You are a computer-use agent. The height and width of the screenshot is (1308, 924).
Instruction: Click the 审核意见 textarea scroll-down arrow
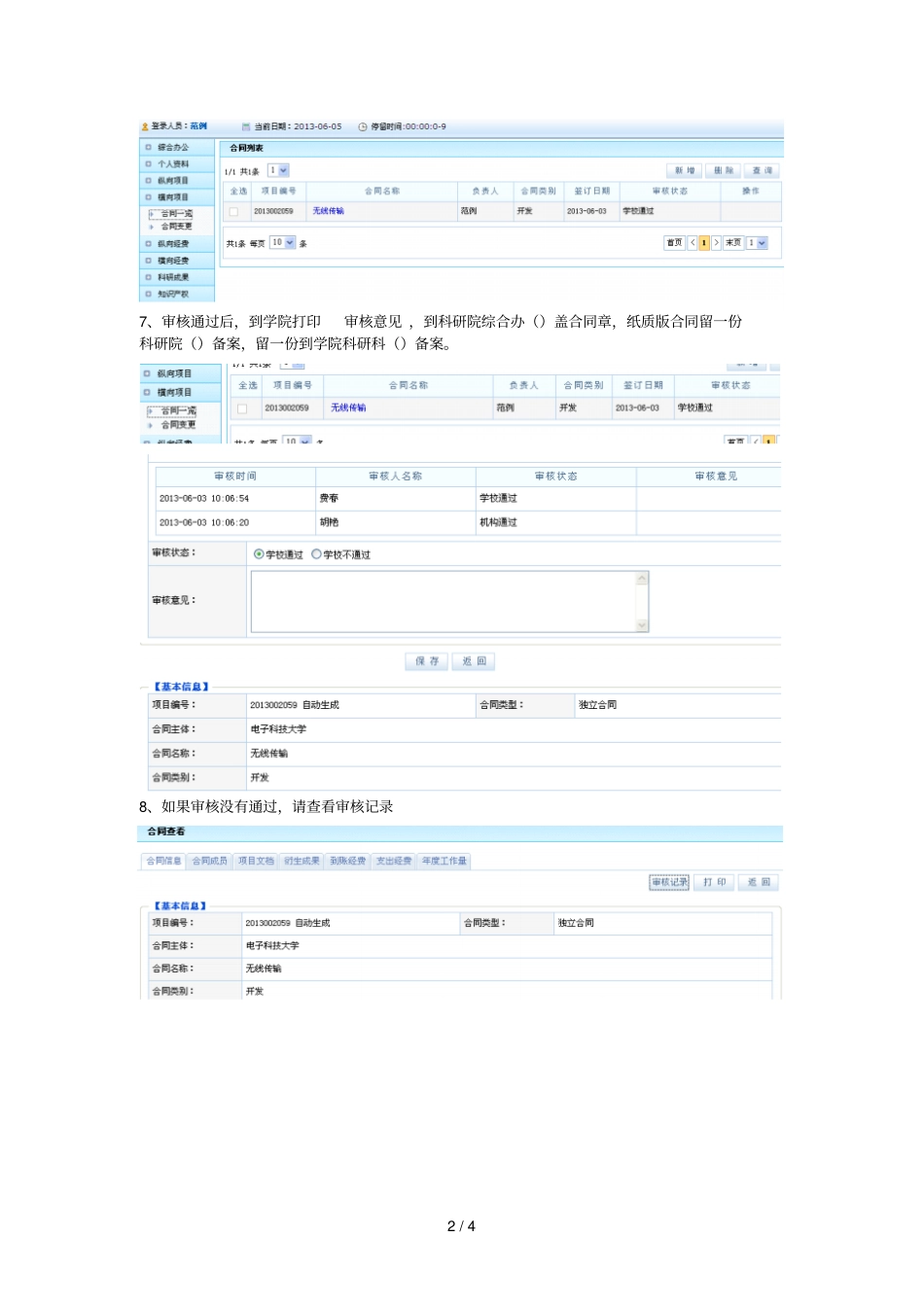[x=642, y=625]
